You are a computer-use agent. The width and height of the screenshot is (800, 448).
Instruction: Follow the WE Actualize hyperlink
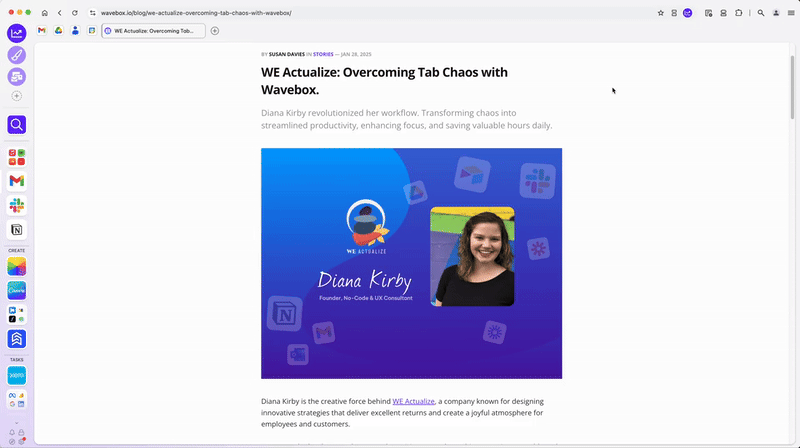click(413, 401)
